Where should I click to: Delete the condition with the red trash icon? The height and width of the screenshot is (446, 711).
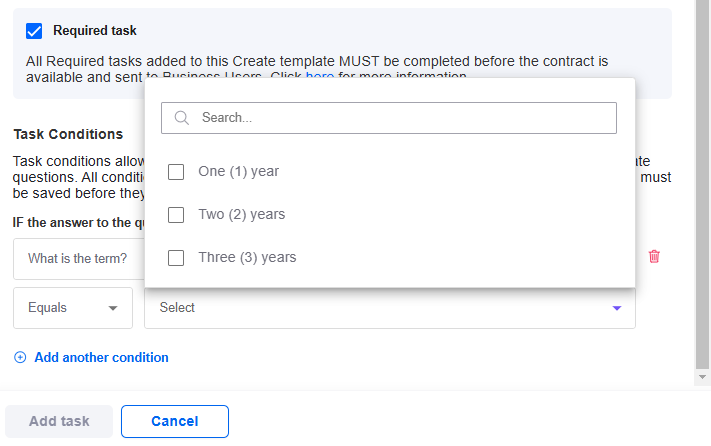pos(654,257)
